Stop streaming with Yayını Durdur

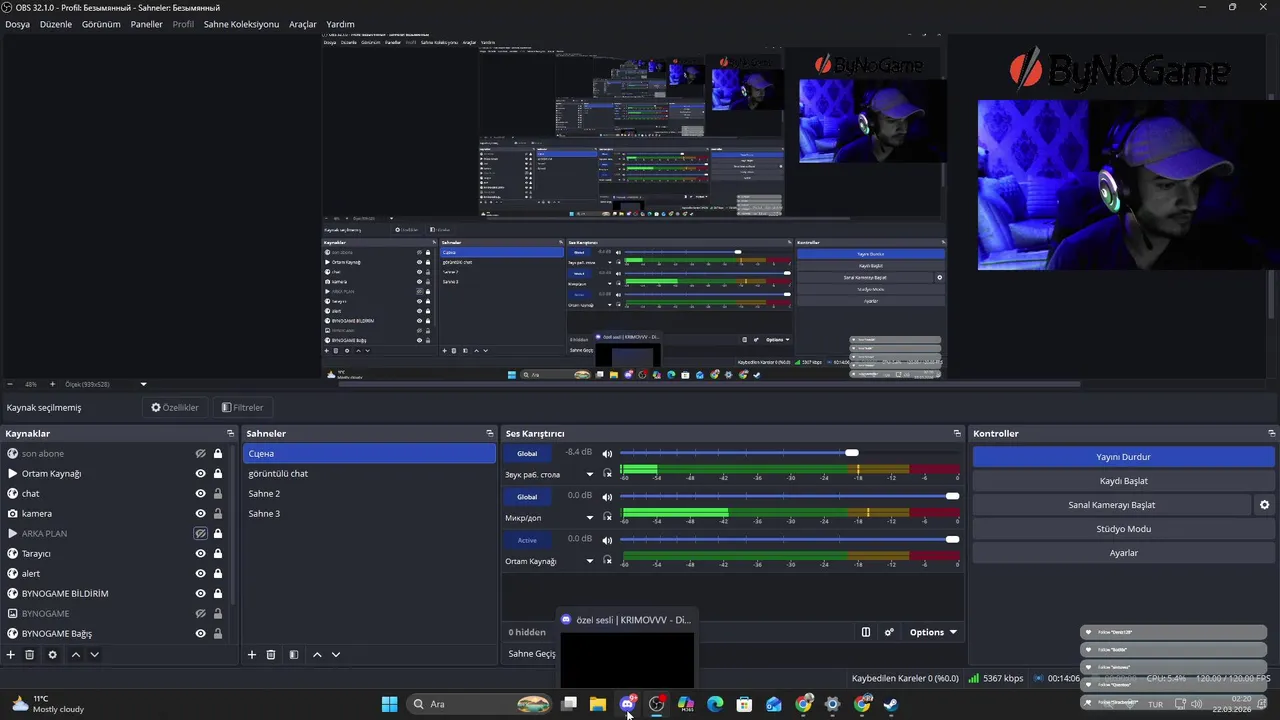coord(1124,457)
